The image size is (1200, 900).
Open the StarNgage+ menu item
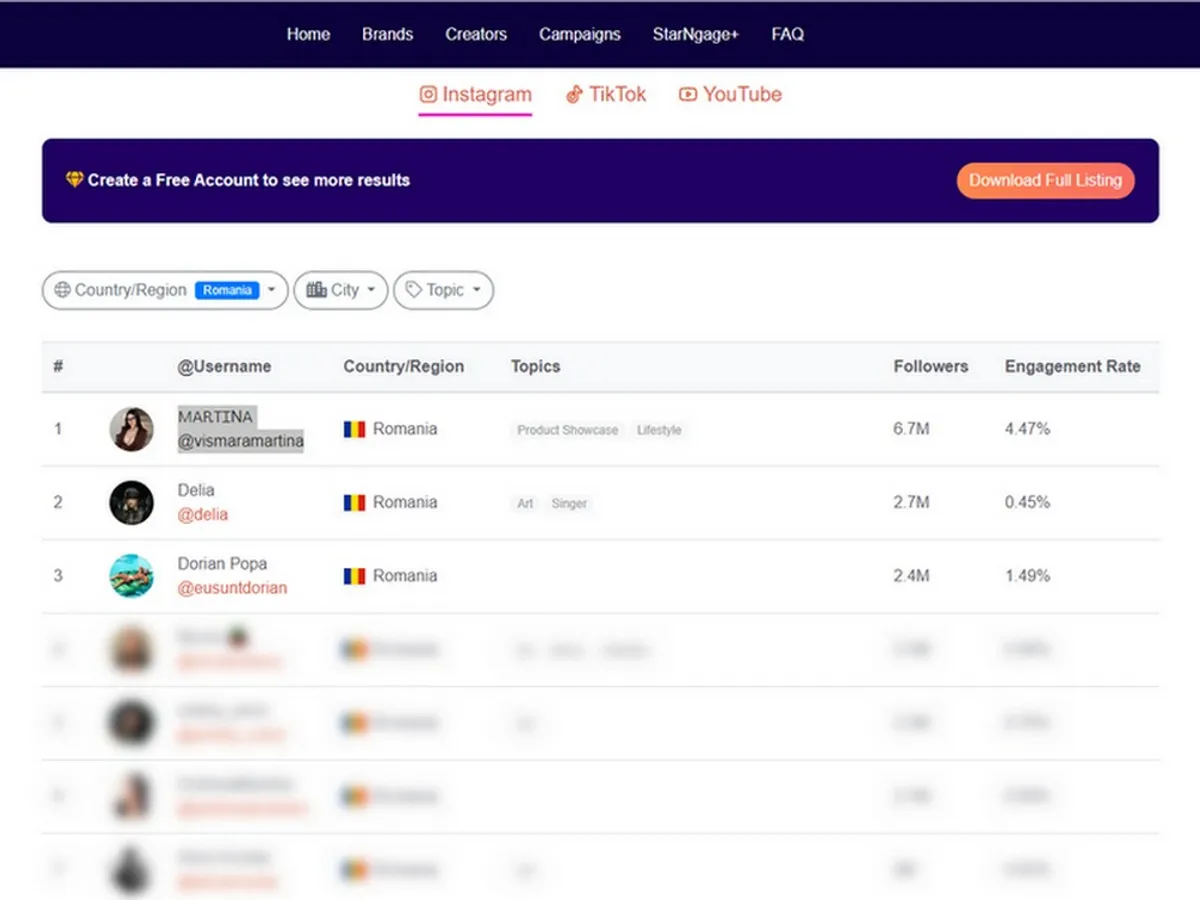695,34
